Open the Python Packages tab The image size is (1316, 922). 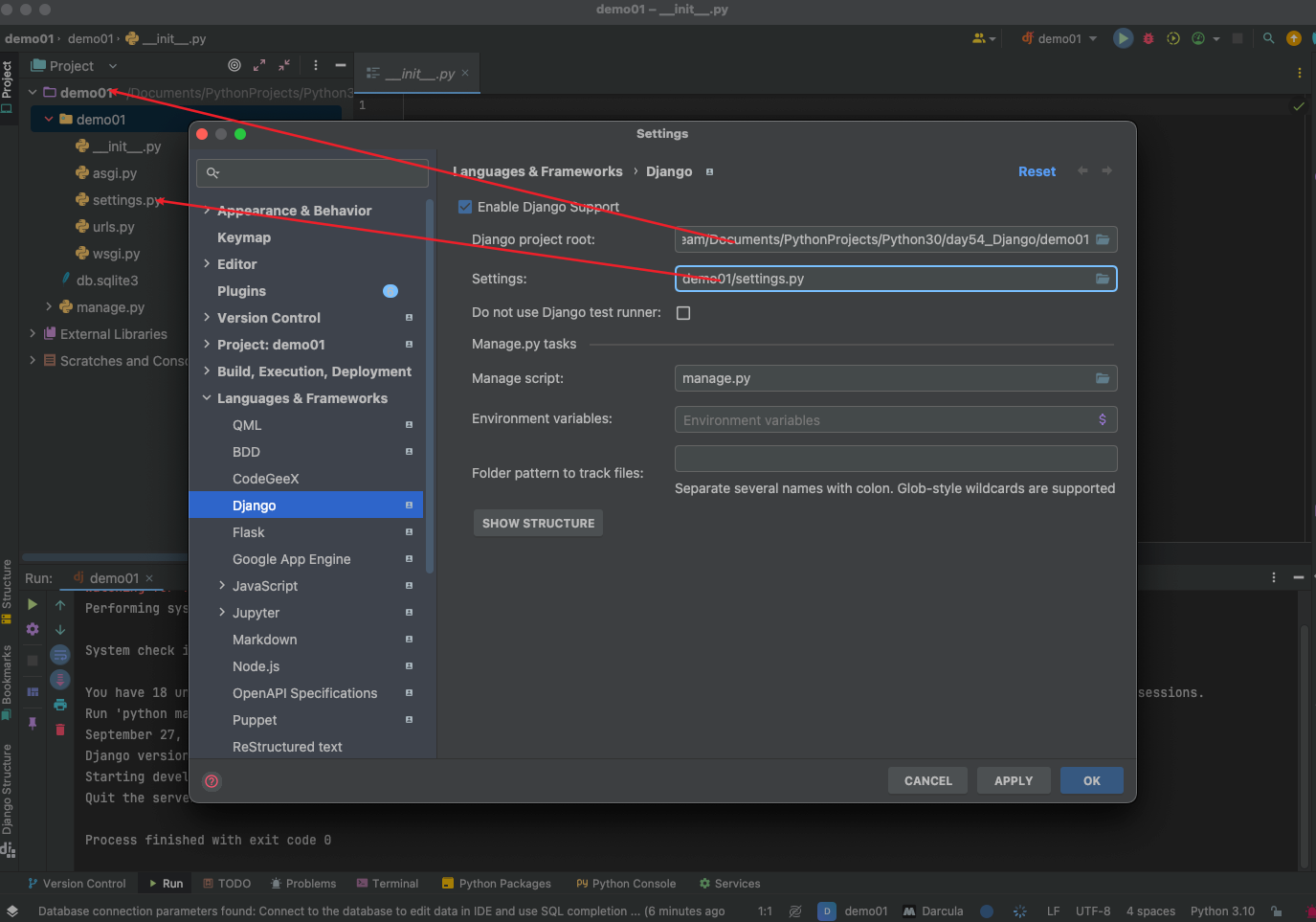(497, 884)
